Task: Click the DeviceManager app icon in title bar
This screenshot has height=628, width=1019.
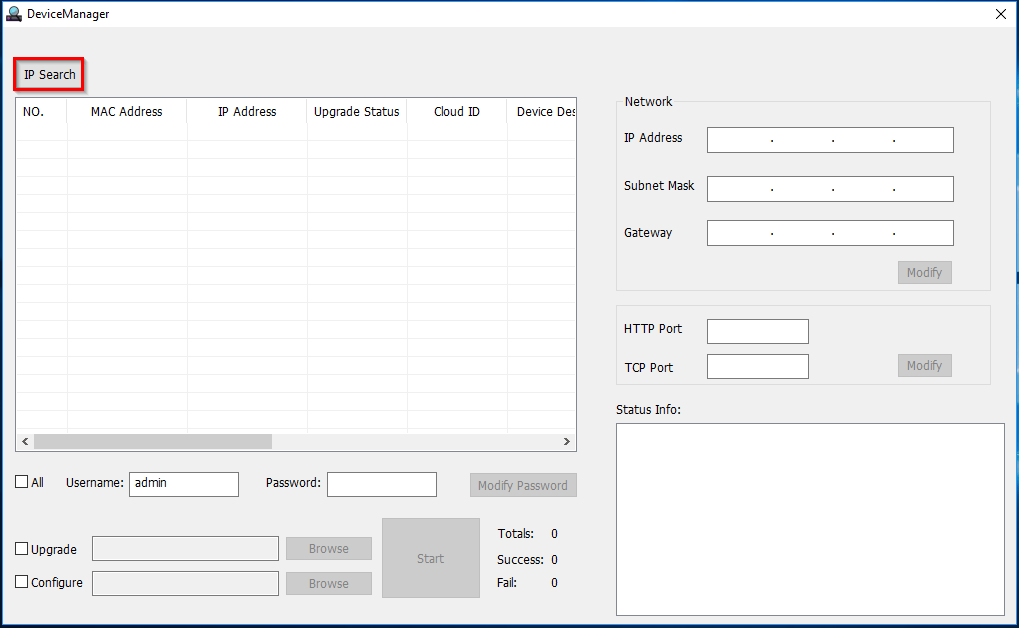Action: coord(14,14)
